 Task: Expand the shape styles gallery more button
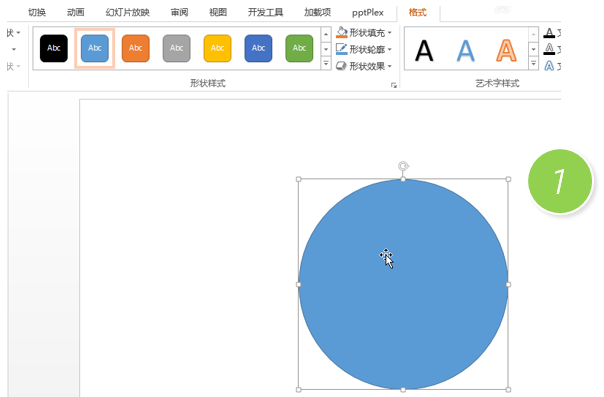pos(326,64)
